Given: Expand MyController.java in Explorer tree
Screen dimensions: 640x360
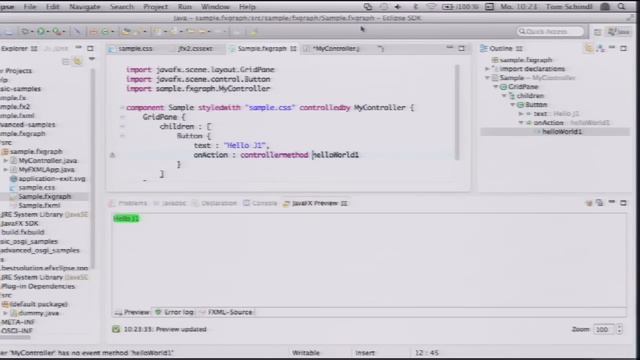Looking at the screenshot, I should pos(6,161).
